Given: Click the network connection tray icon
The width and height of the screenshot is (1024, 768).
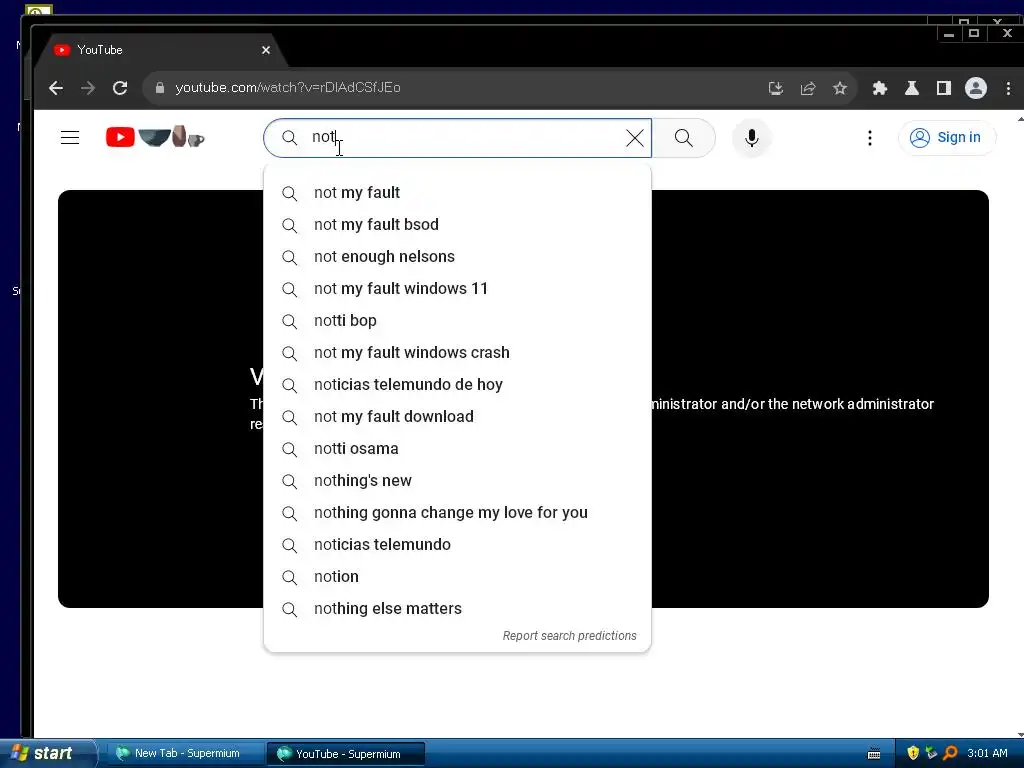Looking at the screenshot, I should tap(931, 753).
